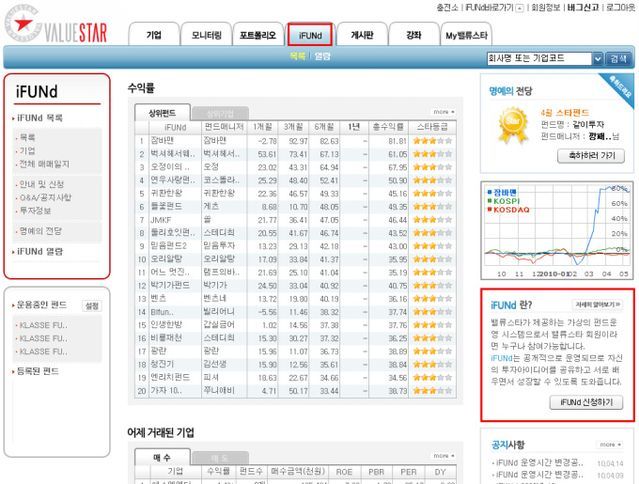Click more in the 공지사항 panel
This screenshot has height=484, width=639.
coord(610,444)
